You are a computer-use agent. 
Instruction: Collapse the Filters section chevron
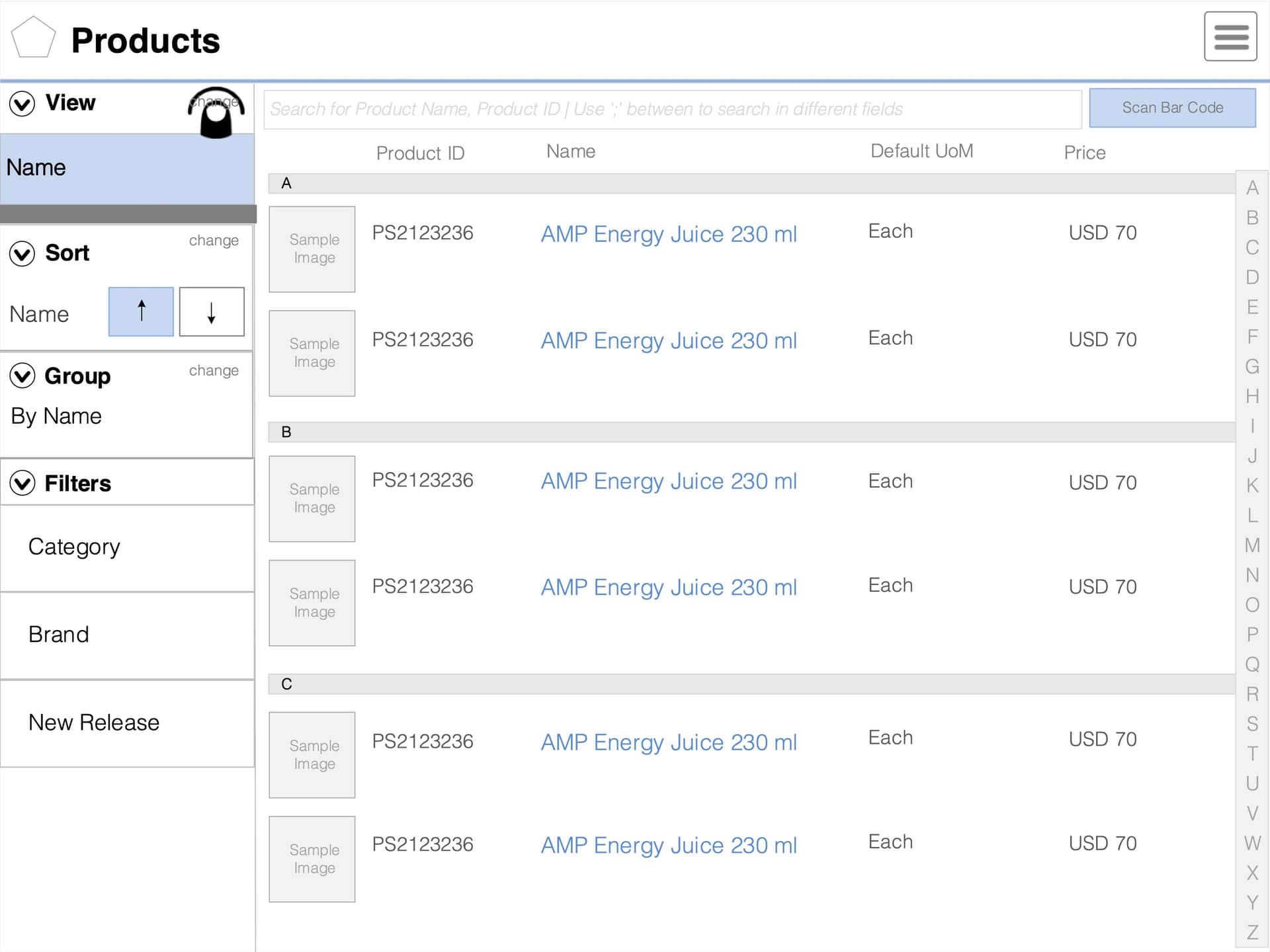point(22,483)
